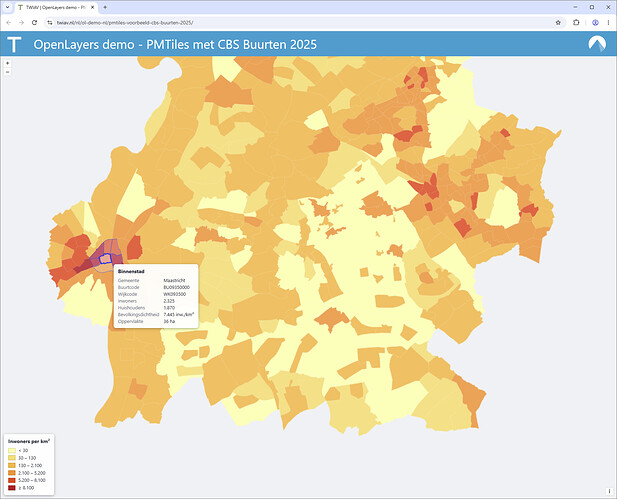This screenshot has width=617, height=499.
Task: Click the address bar URL
Action: 125,23
